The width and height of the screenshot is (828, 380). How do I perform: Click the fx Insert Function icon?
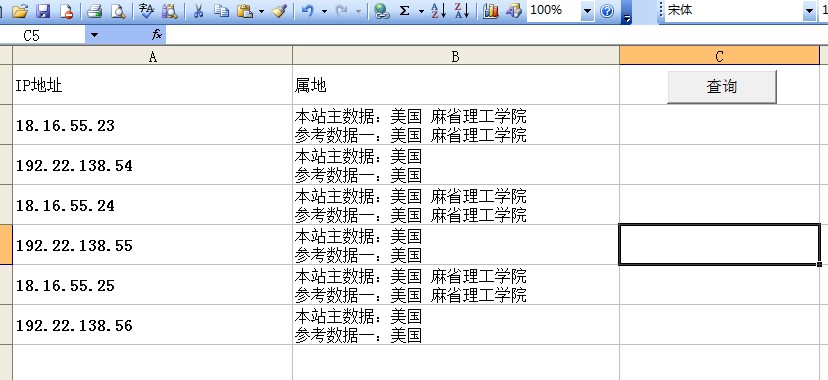click(156, 35)
